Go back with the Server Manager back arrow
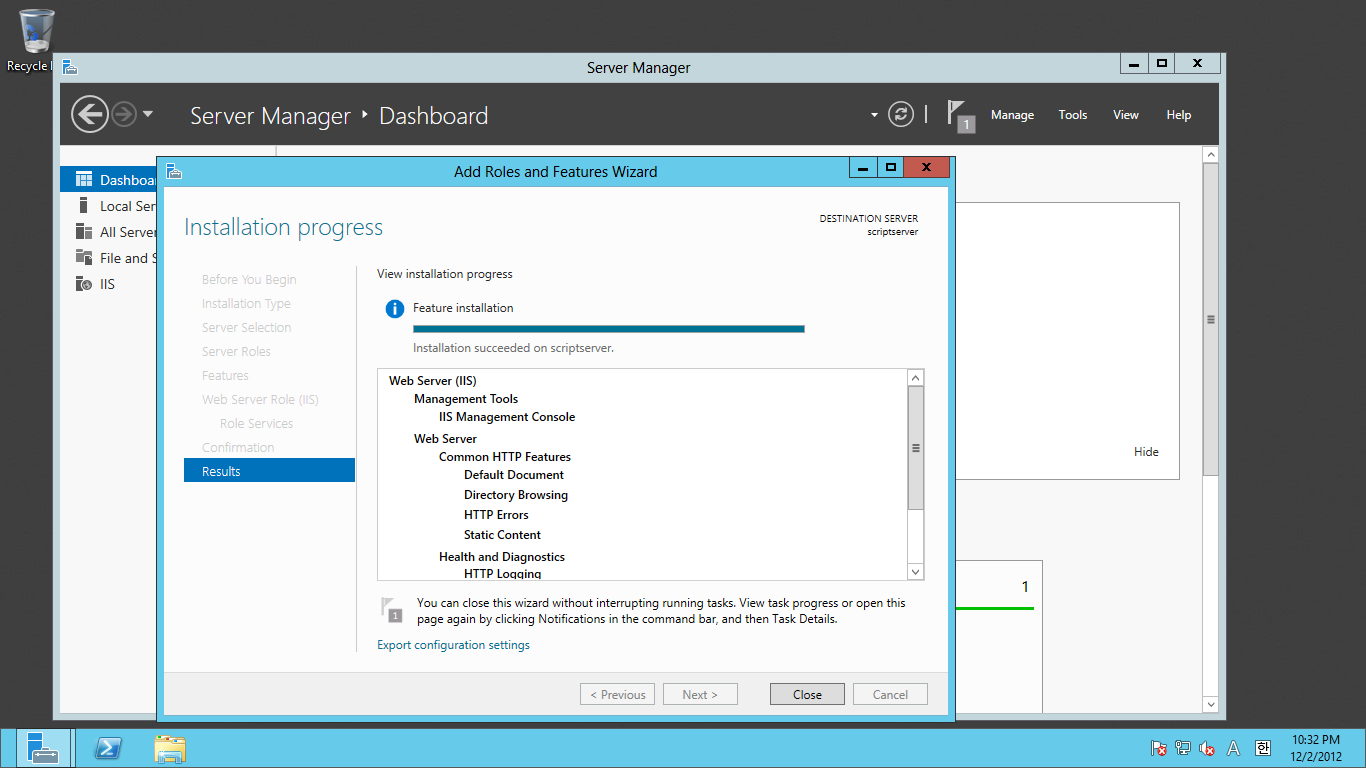Screen dimensions: 1366x768 click(x=90, y=114)
